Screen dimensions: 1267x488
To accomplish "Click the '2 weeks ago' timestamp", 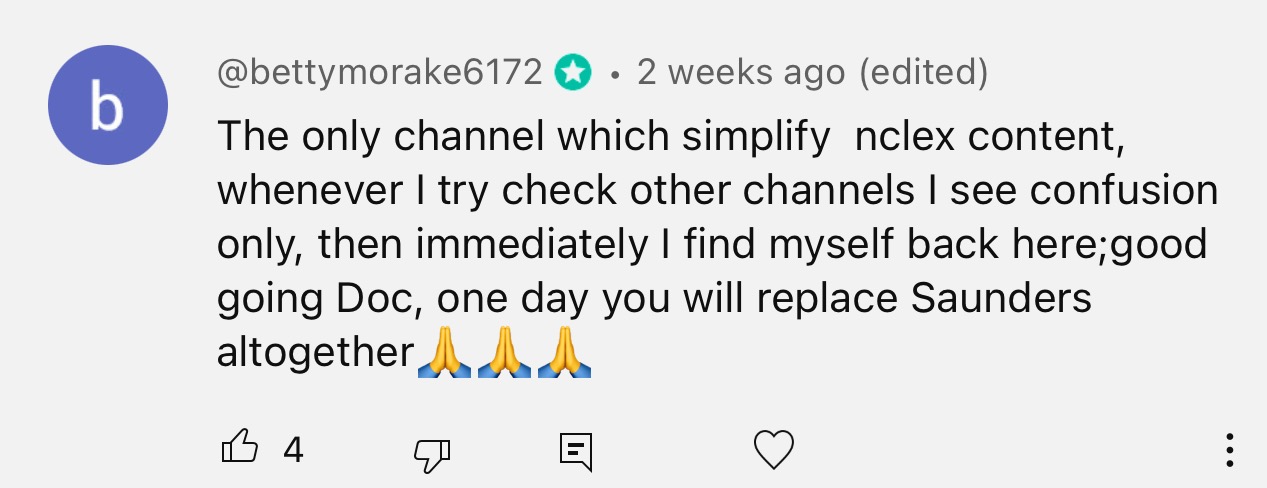I will (x=740, y=73).
